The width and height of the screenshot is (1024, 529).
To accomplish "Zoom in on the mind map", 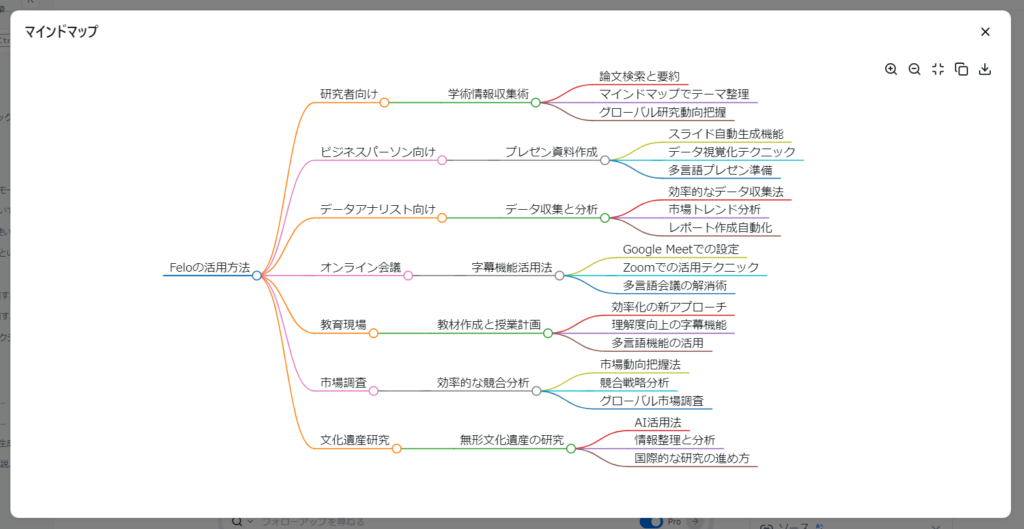I will [x=891, y=69].
